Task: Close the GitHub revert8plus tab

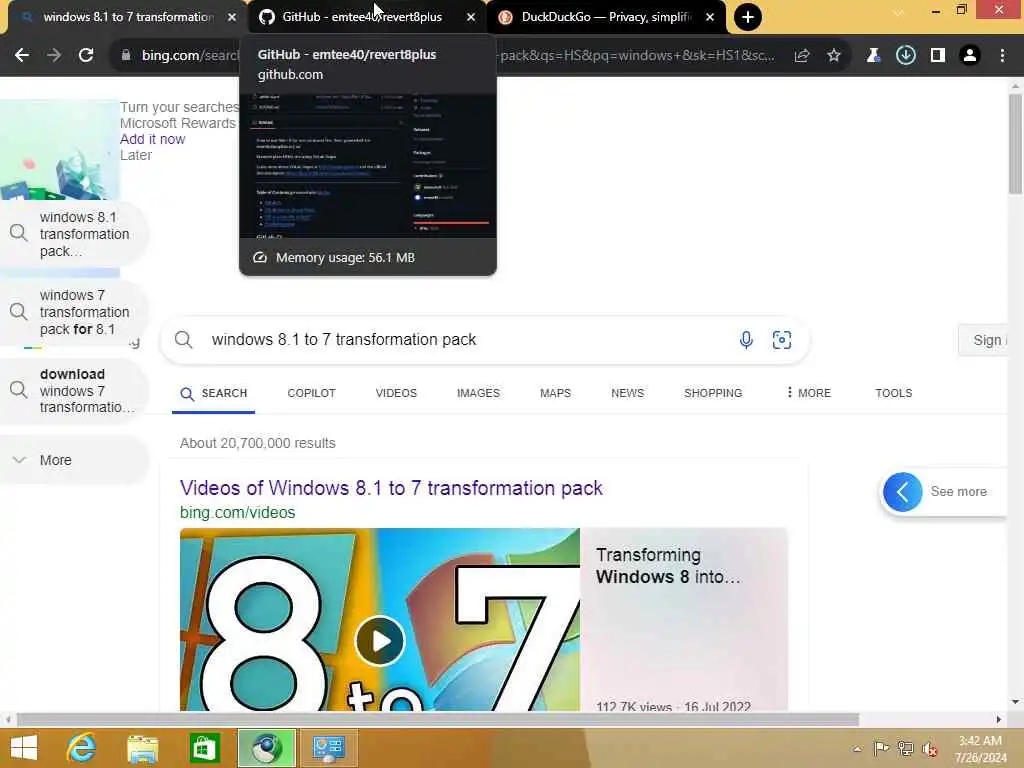Action: pos(471,17)
